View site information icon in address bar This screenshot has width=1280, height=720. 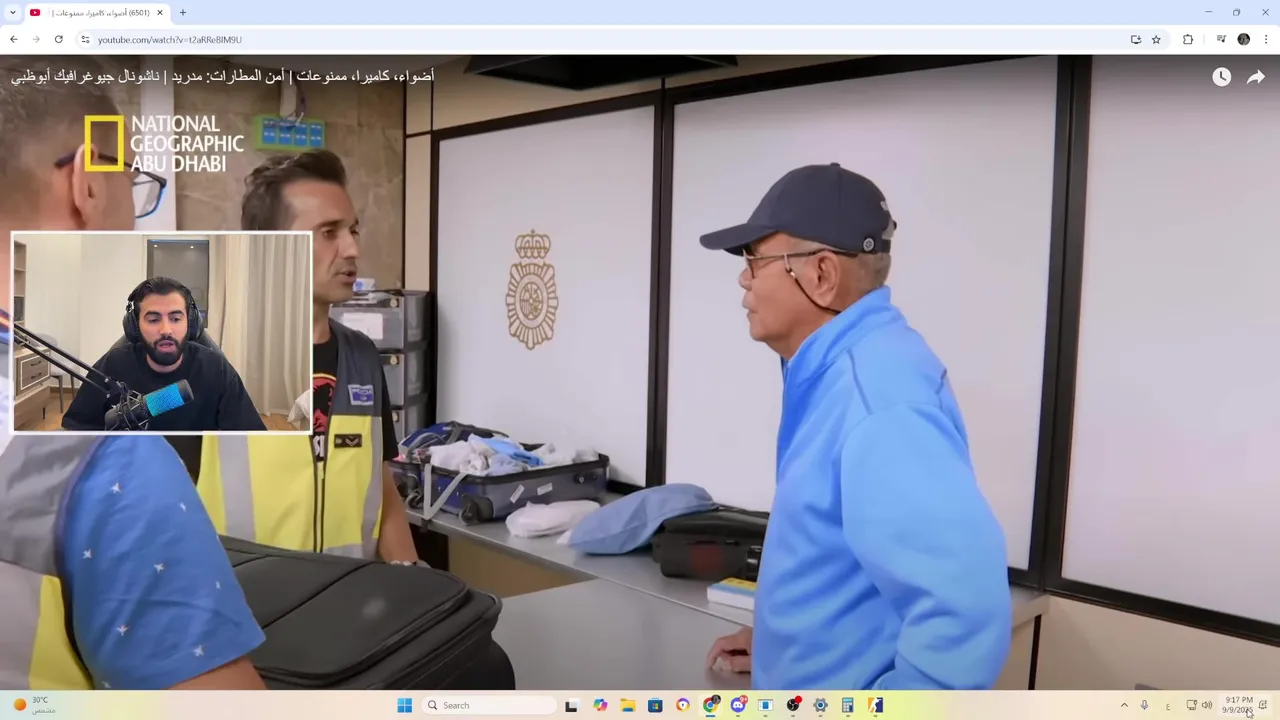point(85,39)
